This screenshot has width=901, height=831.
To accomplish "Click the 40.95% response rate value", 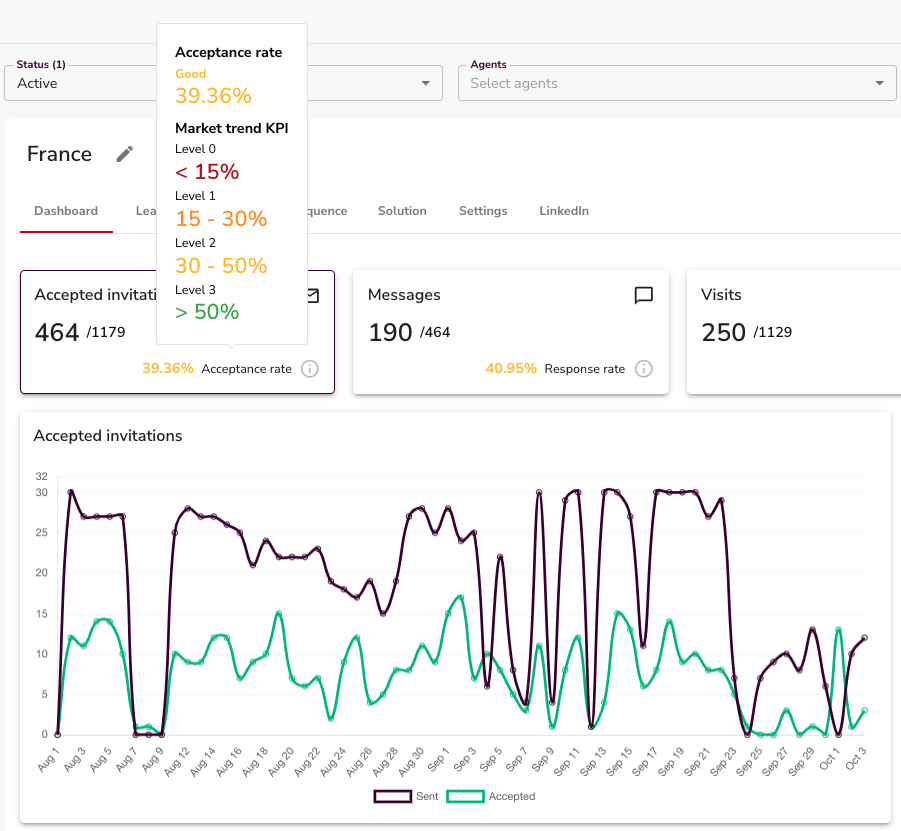I will point(511,369).
